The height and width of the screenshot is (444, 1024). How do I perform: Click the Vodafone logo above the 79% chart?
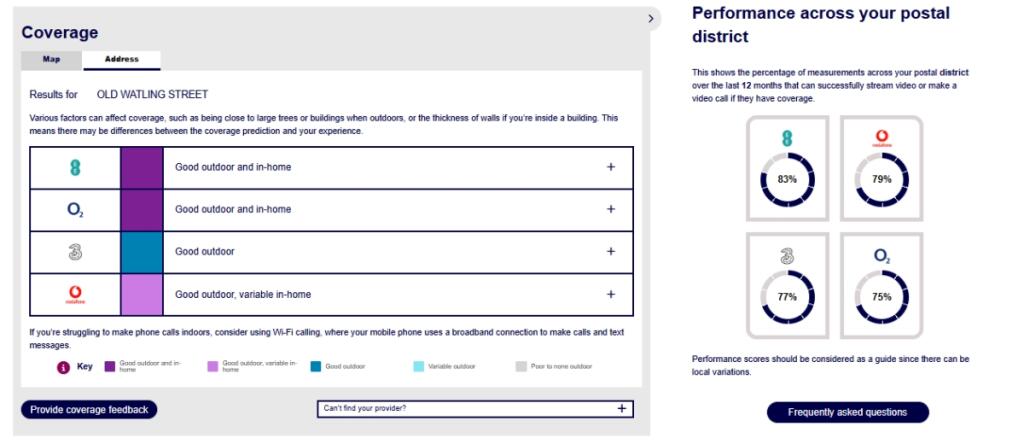tap(882, 138)
